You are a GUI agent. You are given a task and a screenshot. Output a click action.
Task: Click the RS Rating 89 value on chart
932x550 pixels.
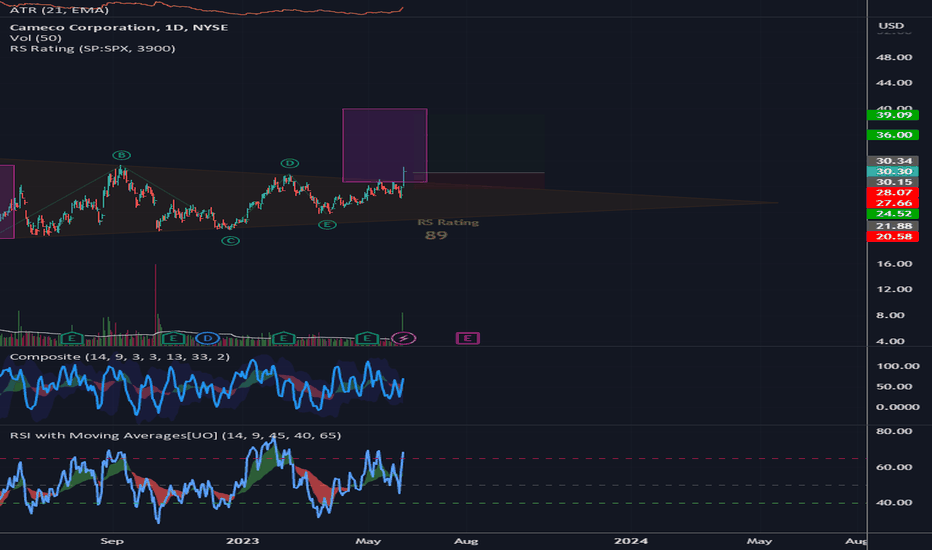[436, 235]
